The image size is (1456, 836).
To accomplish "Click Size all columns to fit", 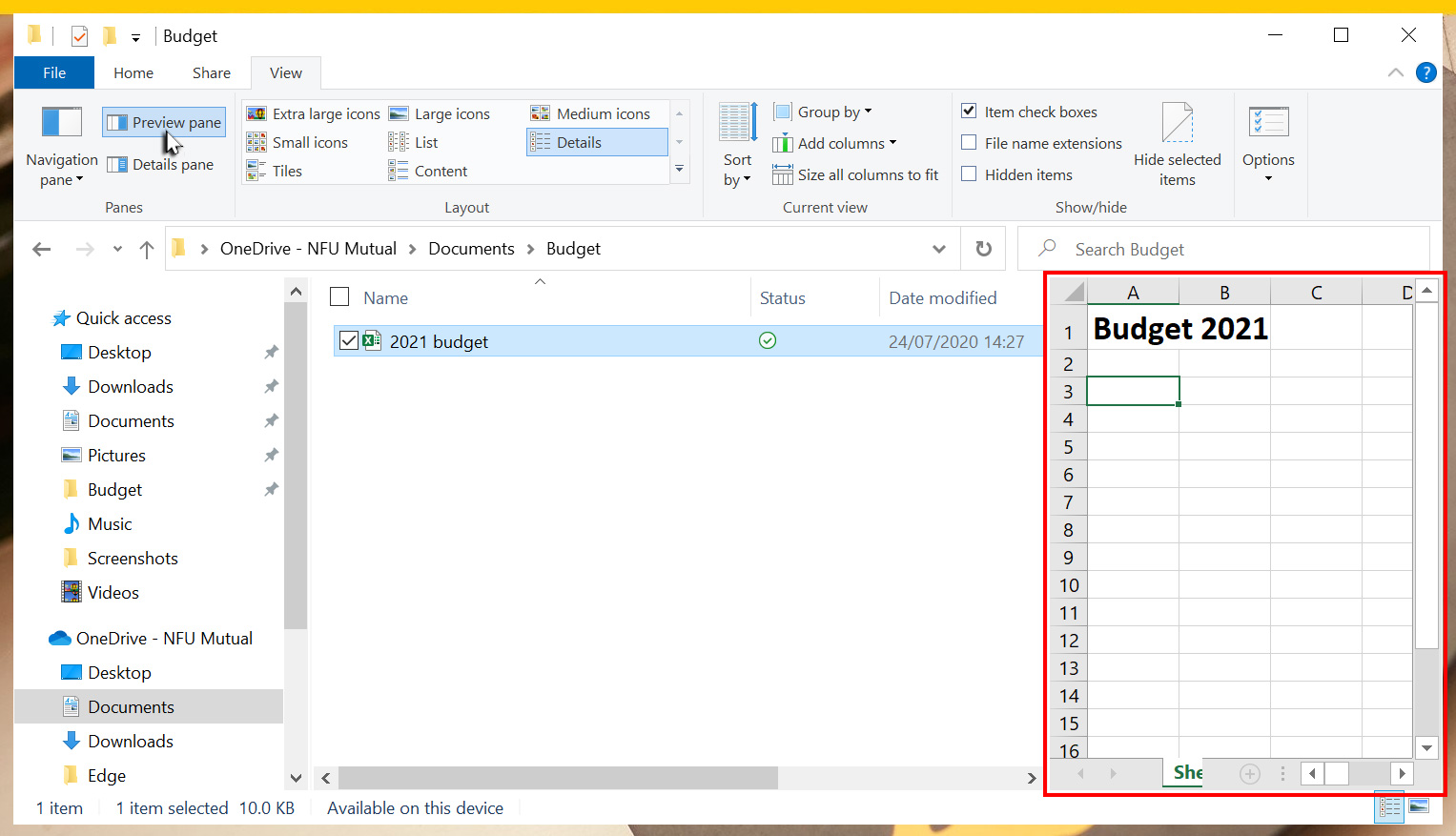I will 855,175.
